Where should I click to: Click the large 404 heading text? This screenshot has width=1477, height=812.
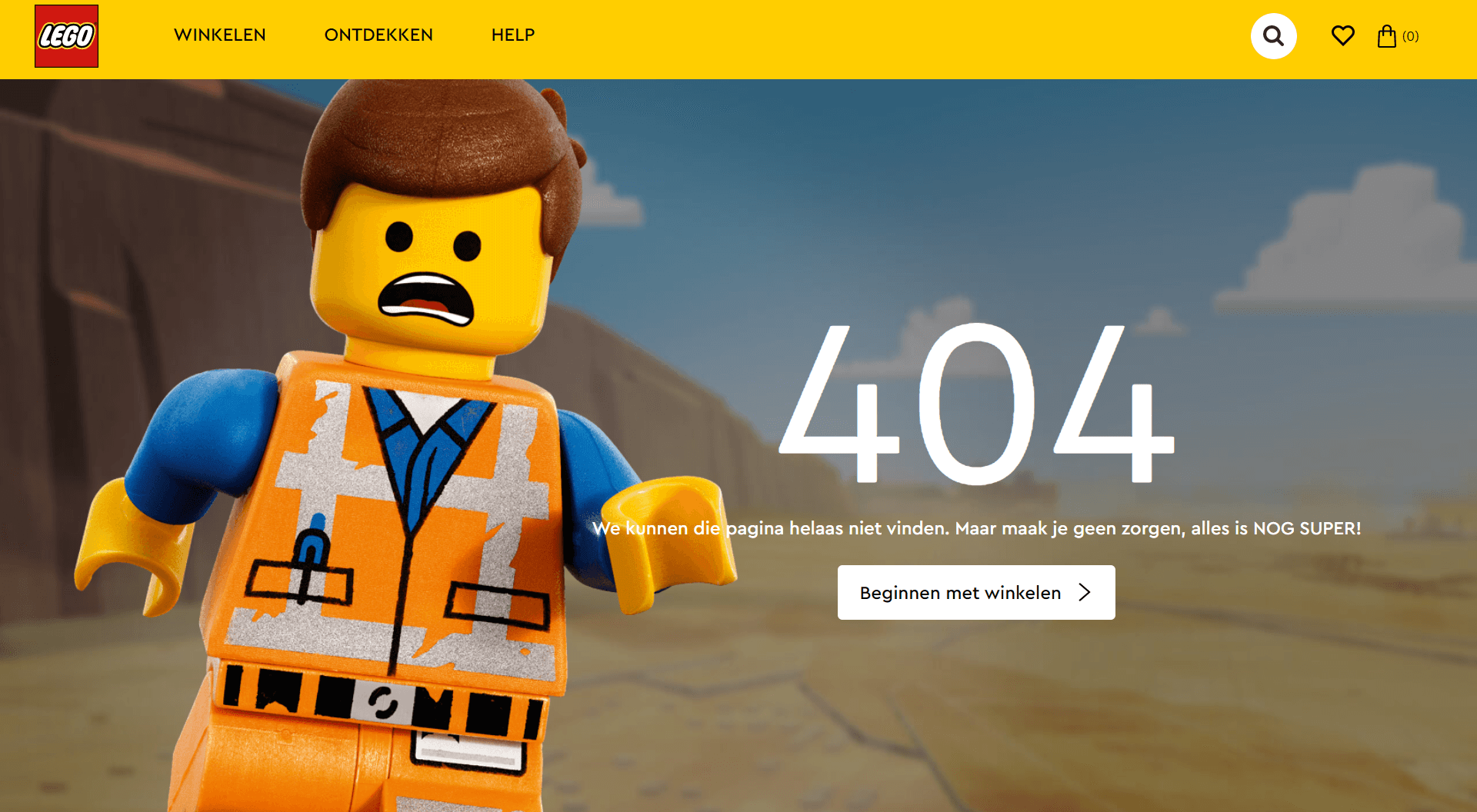pos(977,404)
